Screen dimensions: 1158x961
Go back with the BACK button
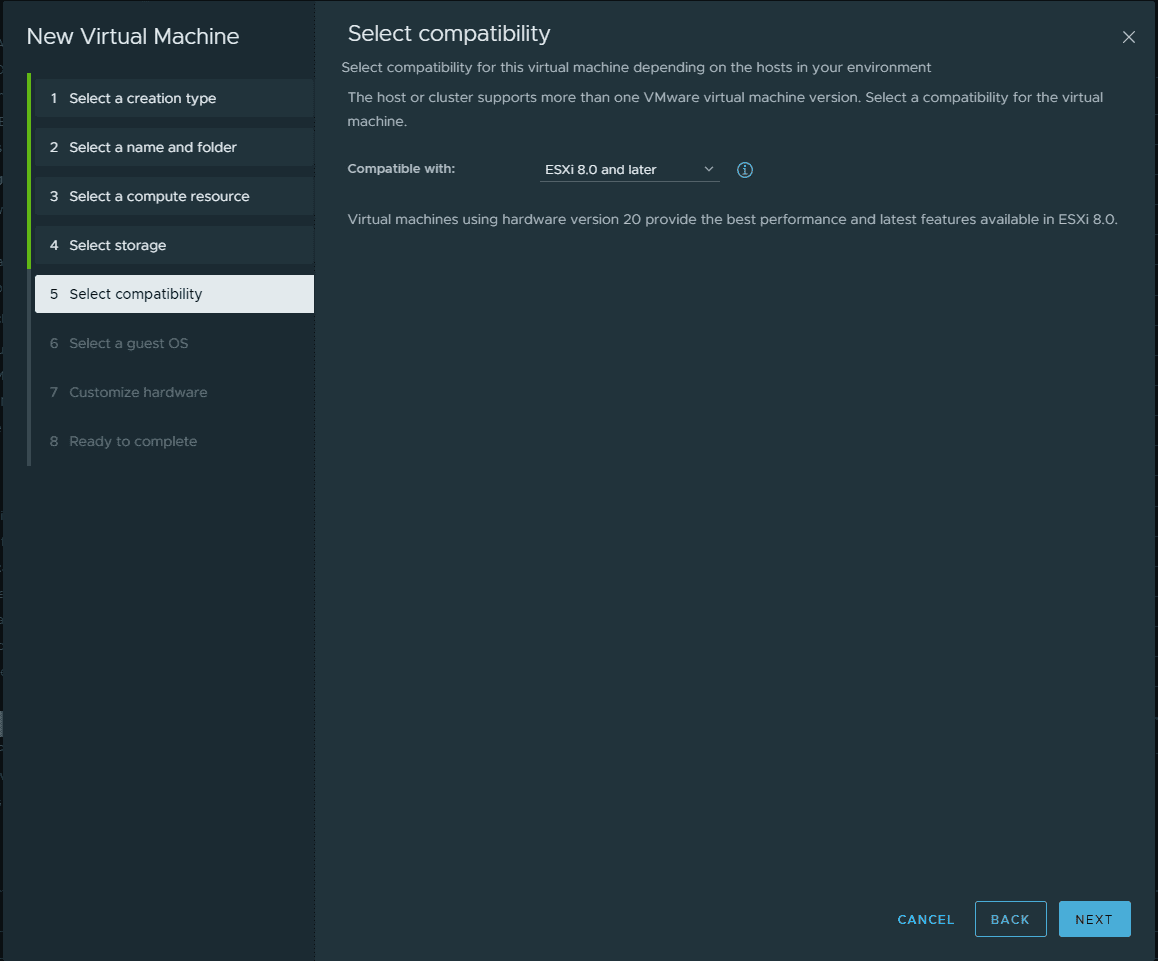click(1010, 919)
